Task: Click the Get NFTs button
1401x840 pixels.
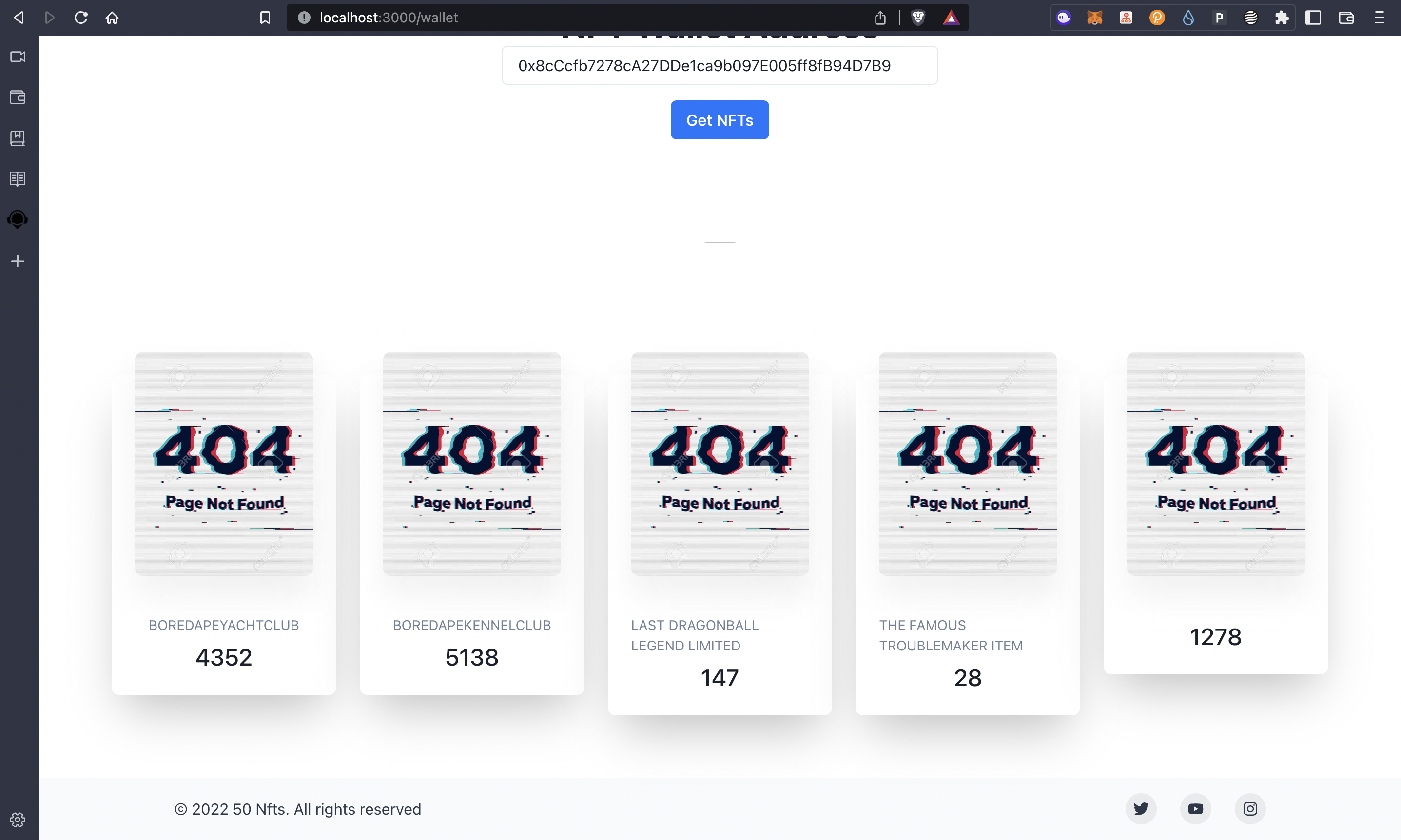Action: click(x=720, y=120)
